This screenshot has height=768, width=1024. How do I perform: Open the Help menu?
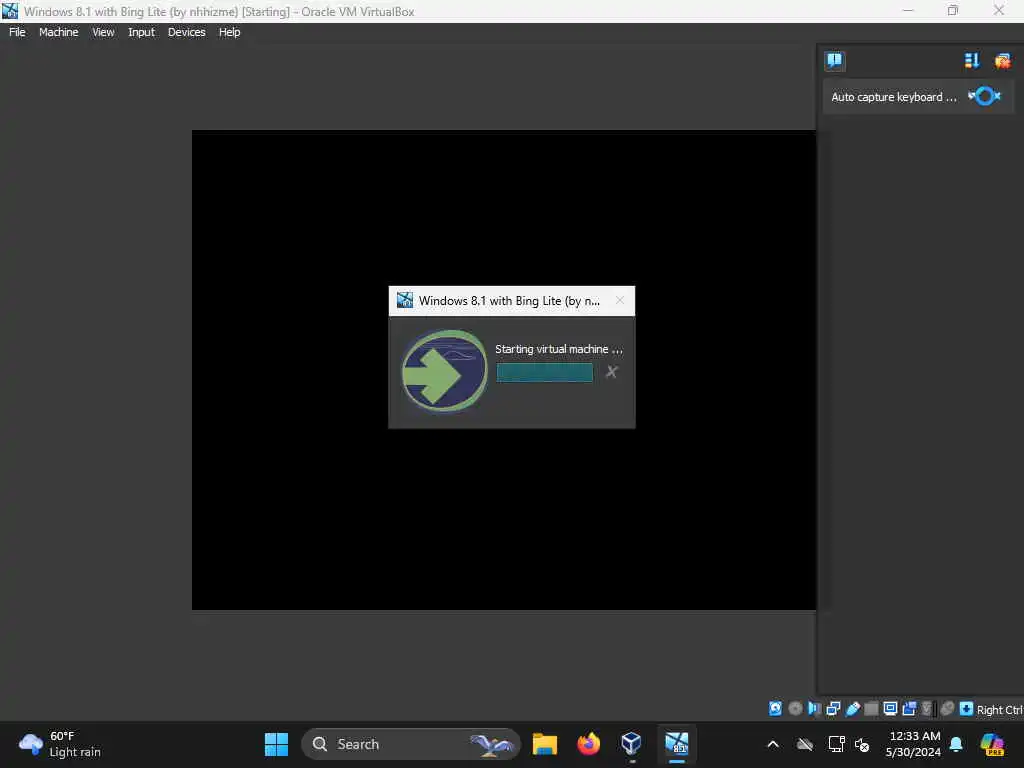click(229, 32)
